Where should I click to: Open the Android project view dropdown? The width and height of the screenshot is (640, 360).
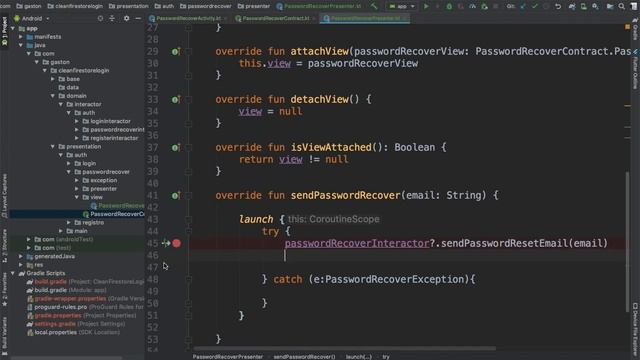32,18
